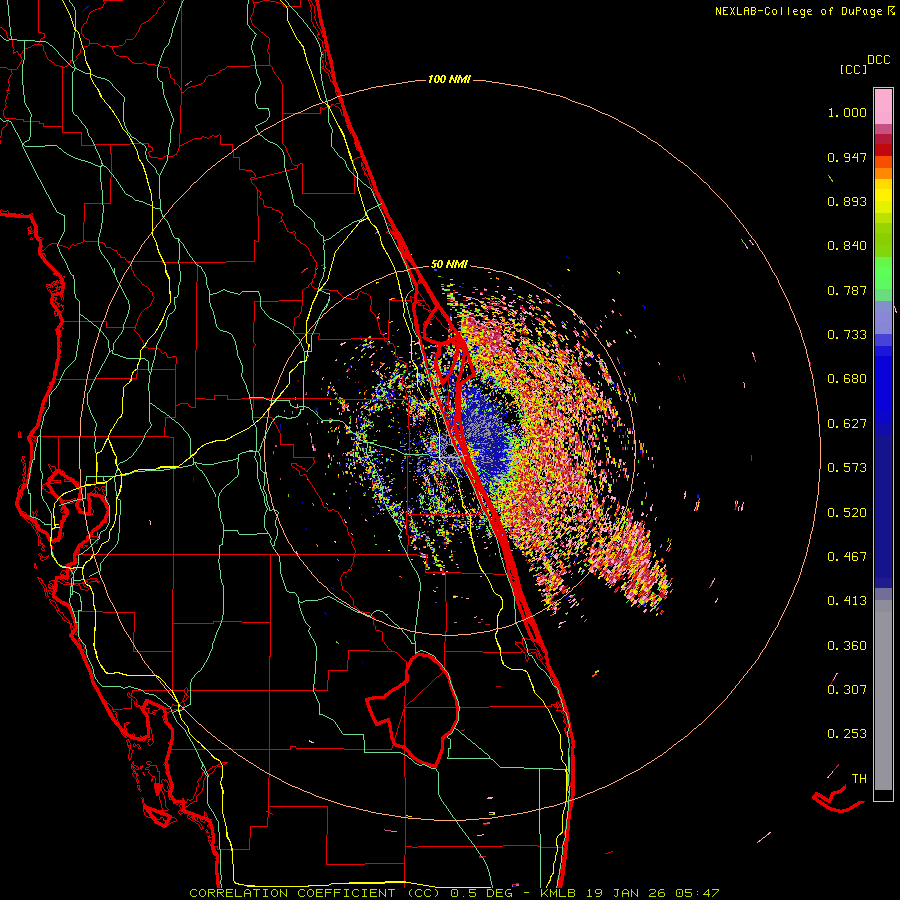Click the 0.787 scale value
The image size is (900, 900).
[x=847, y=290]
